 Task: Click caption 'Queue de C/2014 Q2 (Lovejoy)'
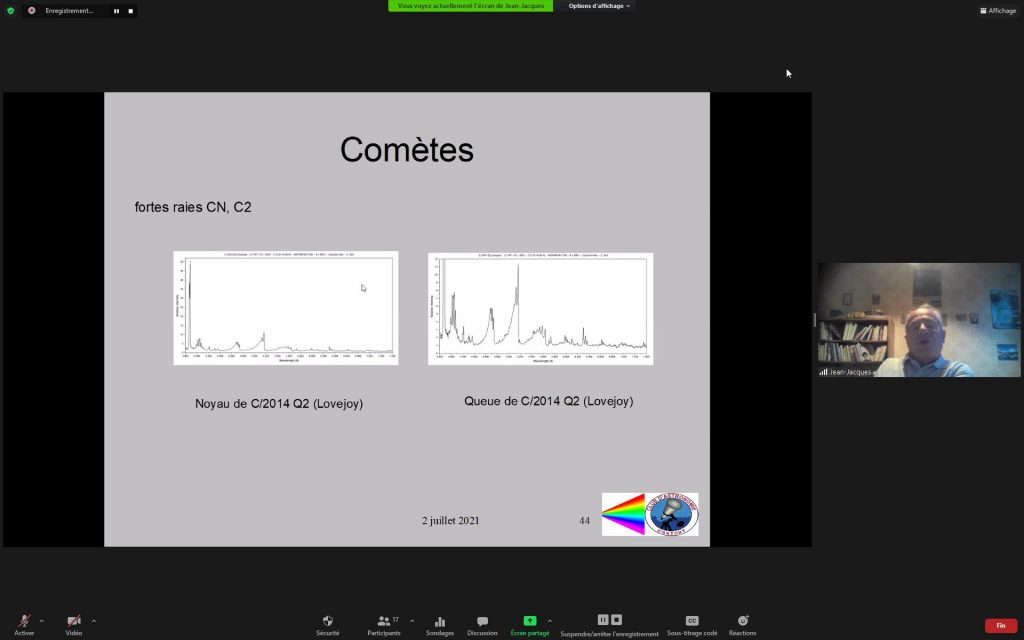point(549,401)
